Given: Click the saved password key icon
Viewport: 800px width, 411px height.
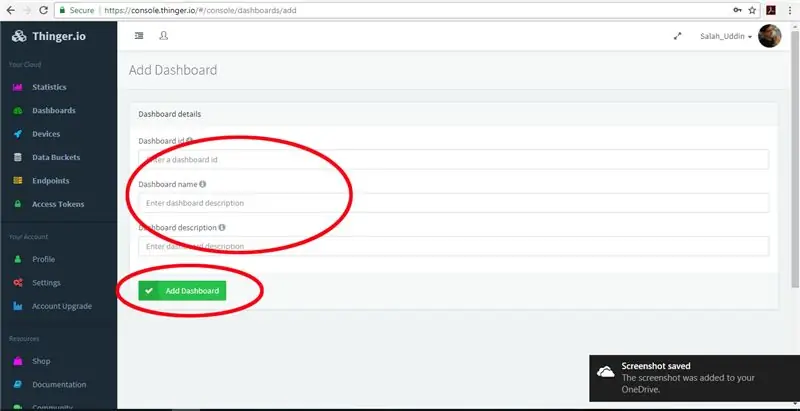Looking at the screenshot, I should [x=737, y=10].
